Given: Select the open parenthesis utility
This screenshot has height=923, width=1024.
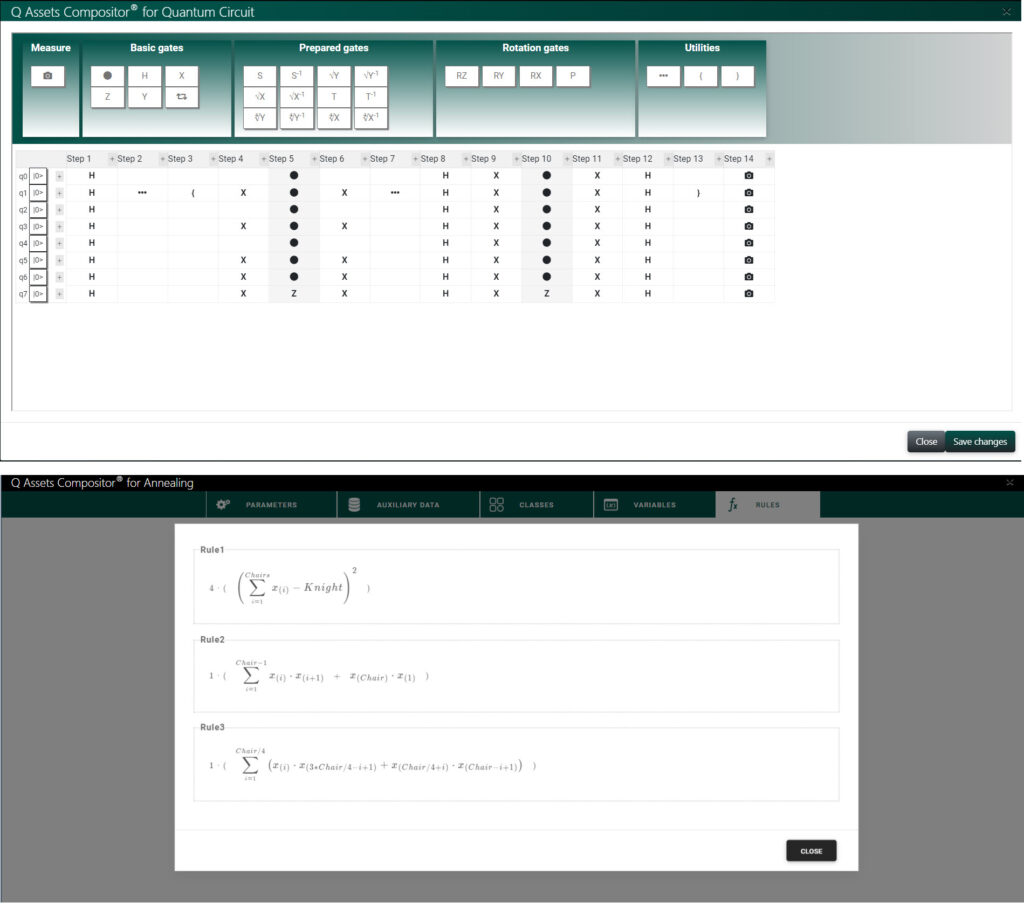Looking at the screenshot, I should point(700,76).
